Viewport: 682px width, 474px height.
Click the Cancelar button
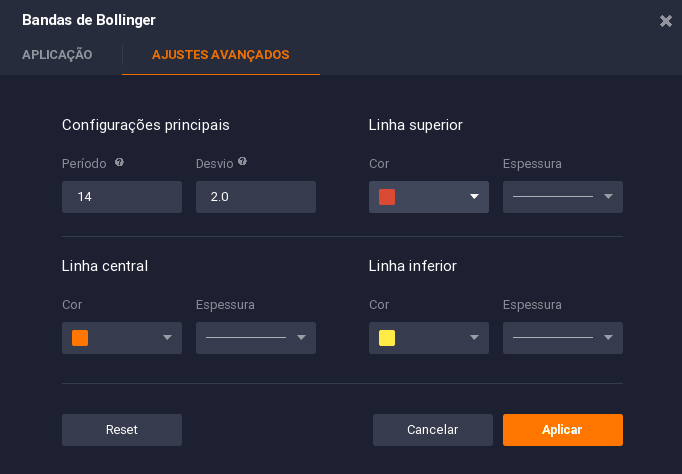[x=432, y=430]
